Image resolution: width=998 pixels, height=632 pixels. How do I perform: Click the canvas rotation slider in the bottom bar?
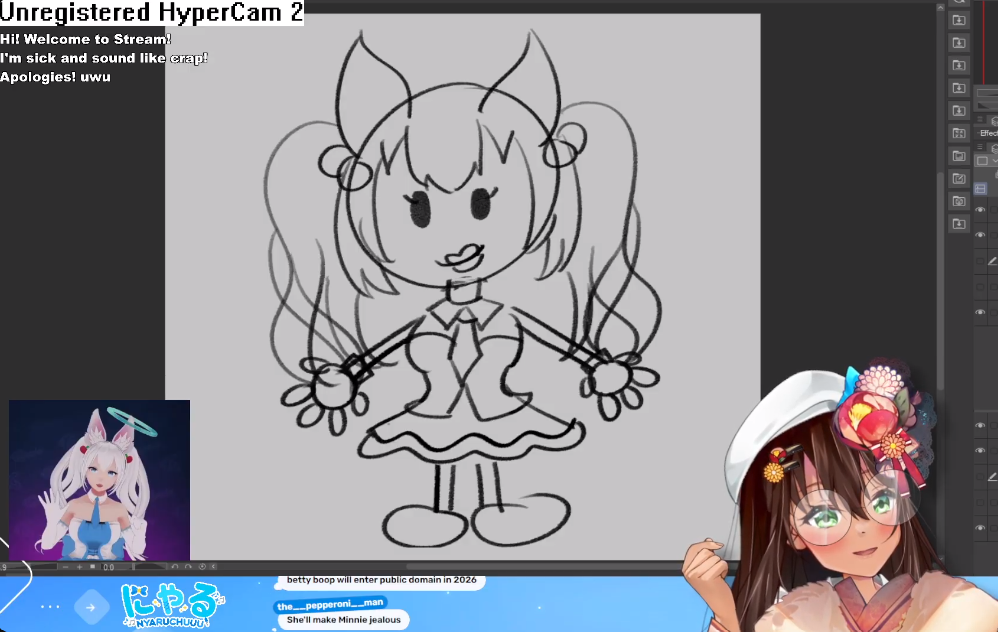coord(148,566)
